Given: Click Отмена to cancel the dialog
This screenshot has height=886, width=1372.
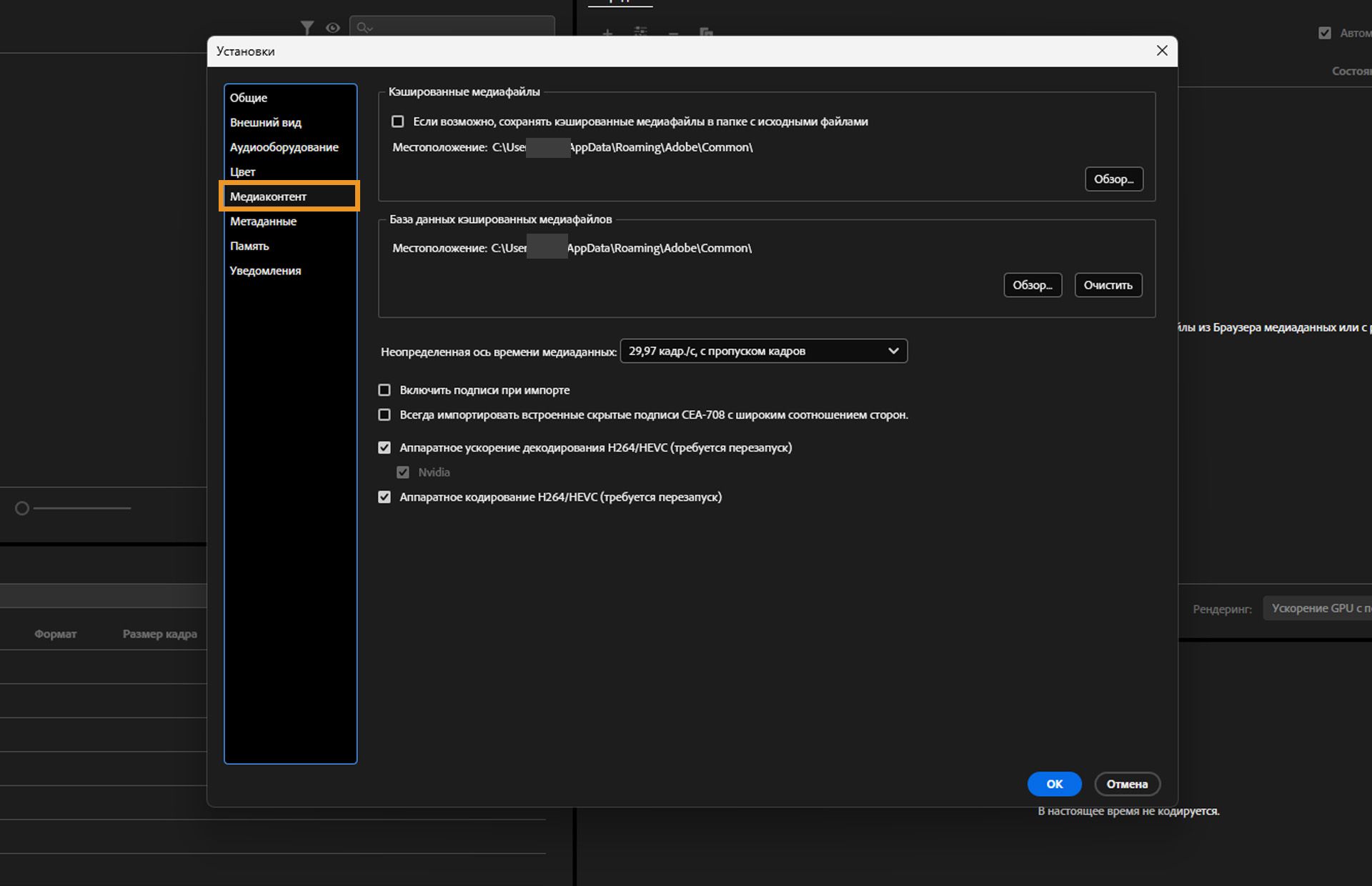Looking at the screenshot, I should click(x=1127, y=784).
